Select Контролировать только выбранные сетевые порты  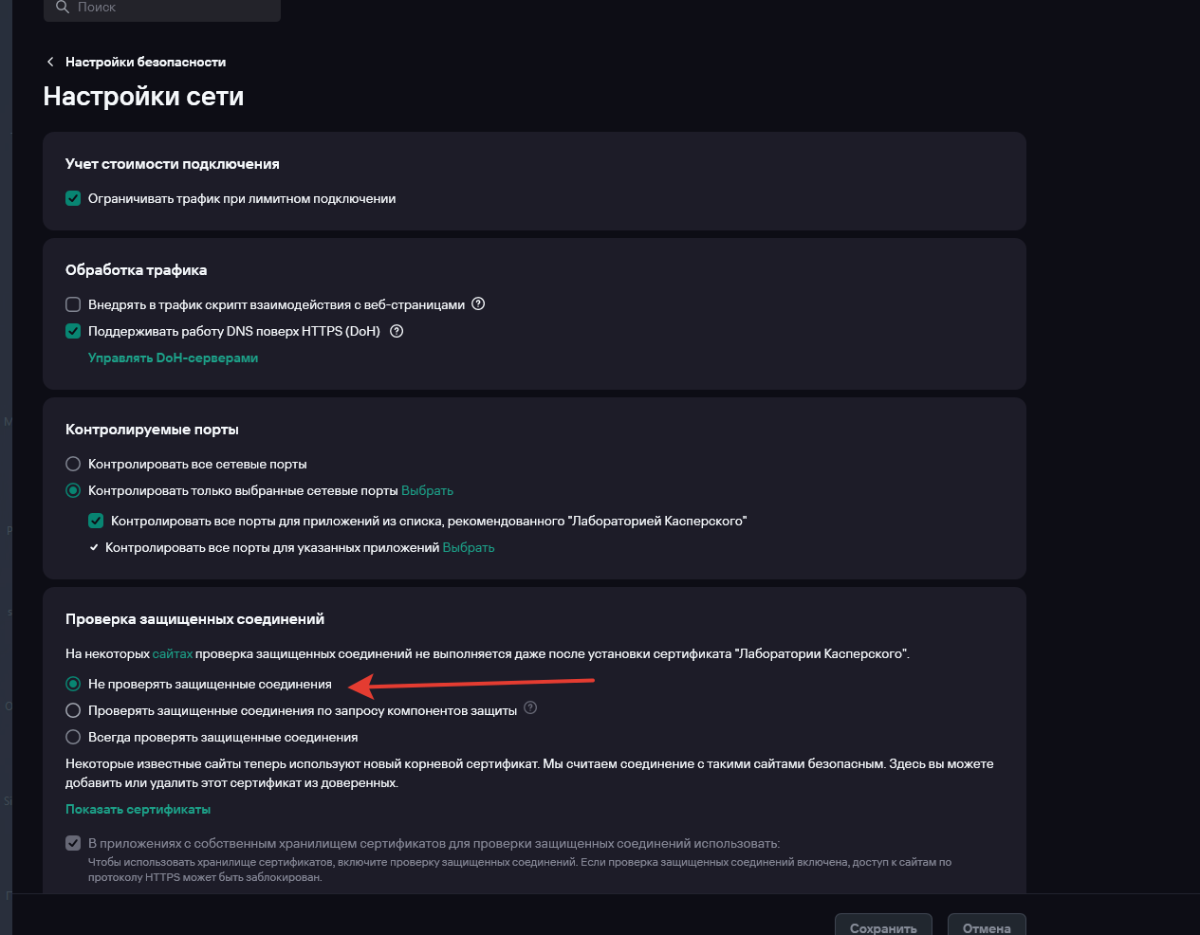[x=73, y=491]
